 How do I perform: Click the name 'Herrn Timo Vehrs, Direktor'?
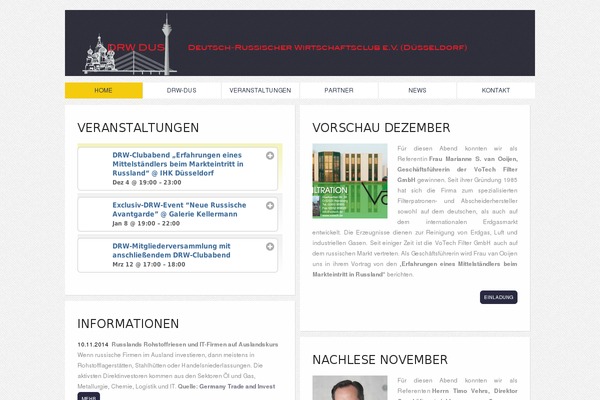coord(474,391)
